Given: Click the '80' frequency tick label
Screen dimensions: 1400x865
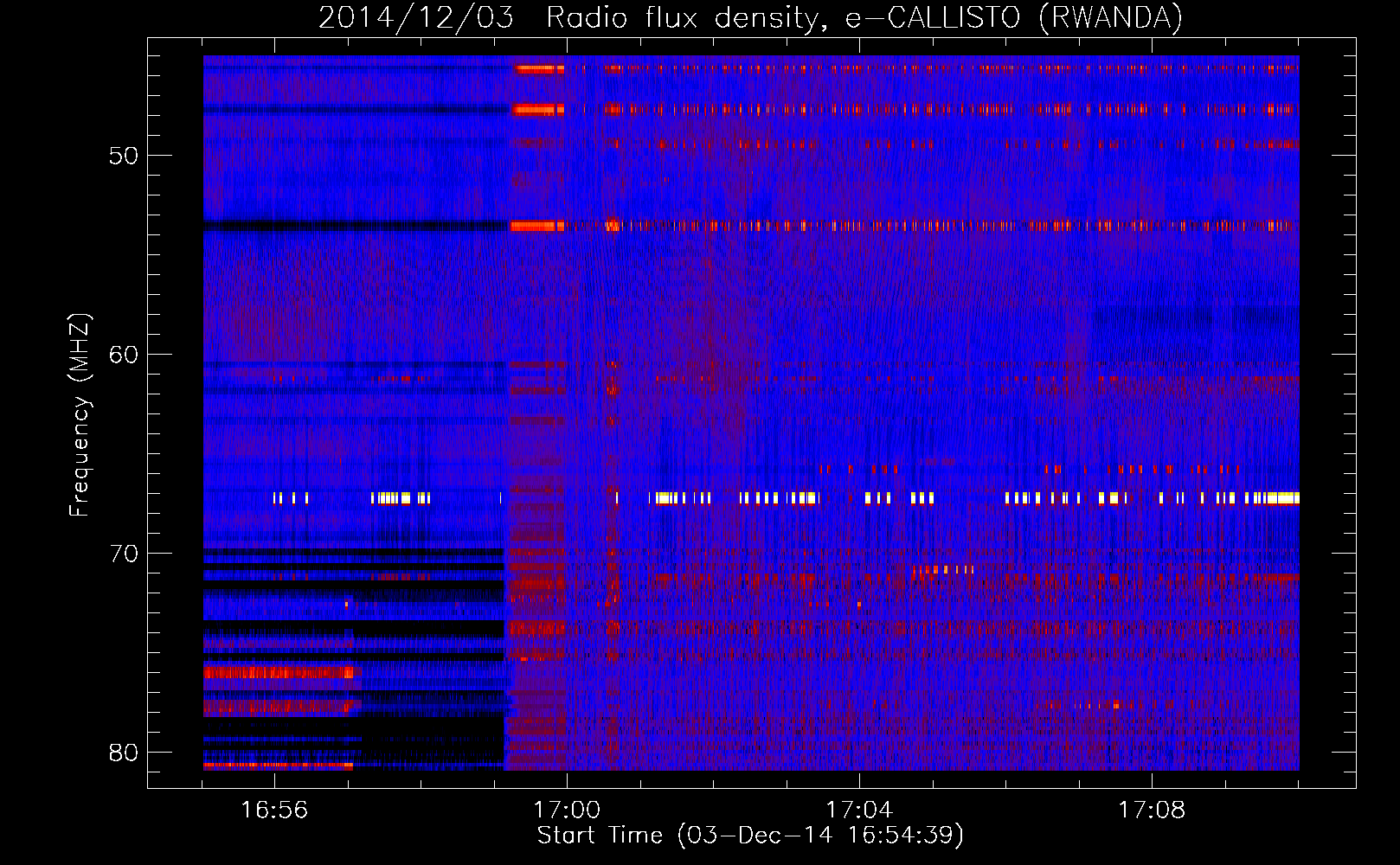Looking at the screenshot, I should [124, 753].
